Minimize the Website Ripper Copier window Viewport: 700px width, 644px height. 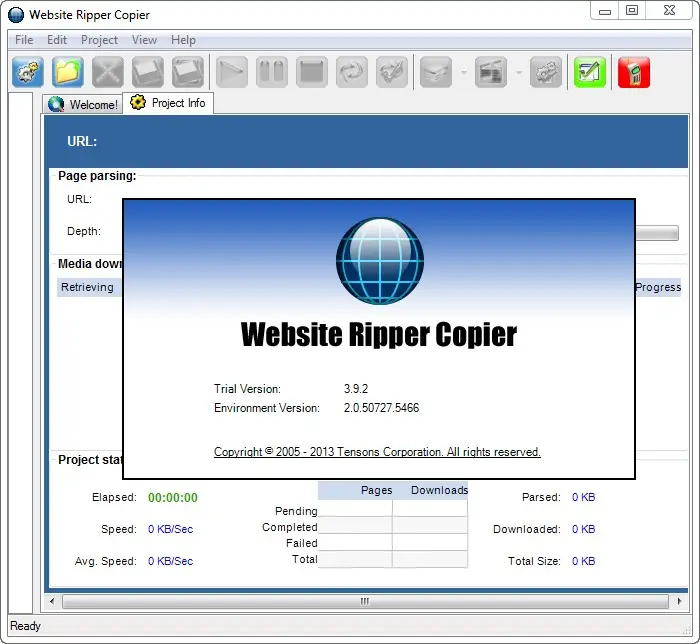coord(605,10)
